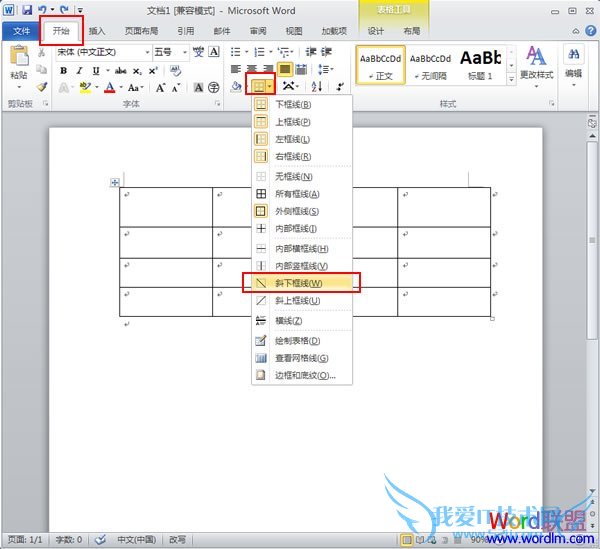Click the superscript x² icon
This screenshot has width=600, height=549.
[x=153, y=71]
